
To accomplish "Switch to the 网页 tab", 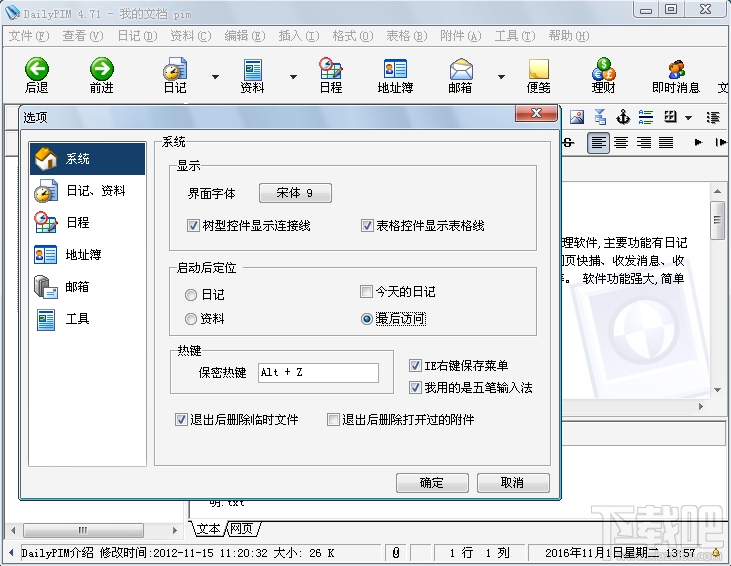I will point(241,529).
